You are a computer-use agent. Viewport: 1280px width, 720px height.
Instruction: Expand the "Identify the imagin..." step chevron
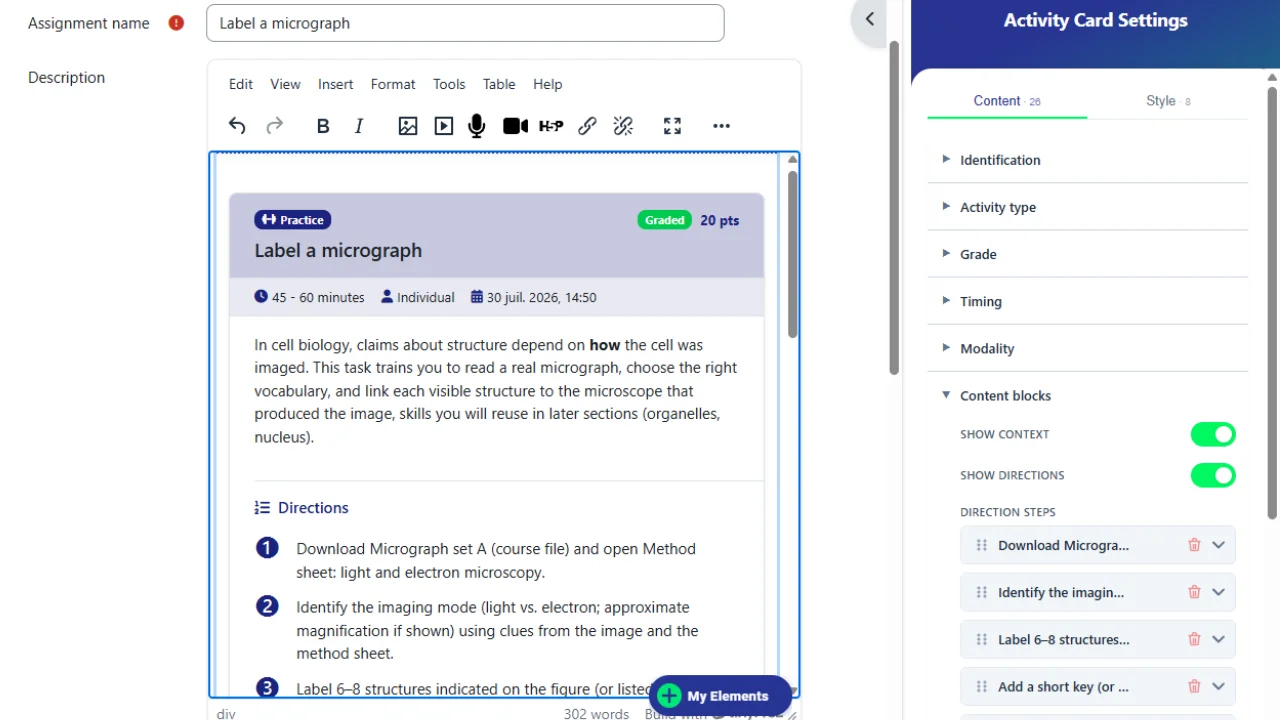pyautogui.click(x=1218, y=592)
